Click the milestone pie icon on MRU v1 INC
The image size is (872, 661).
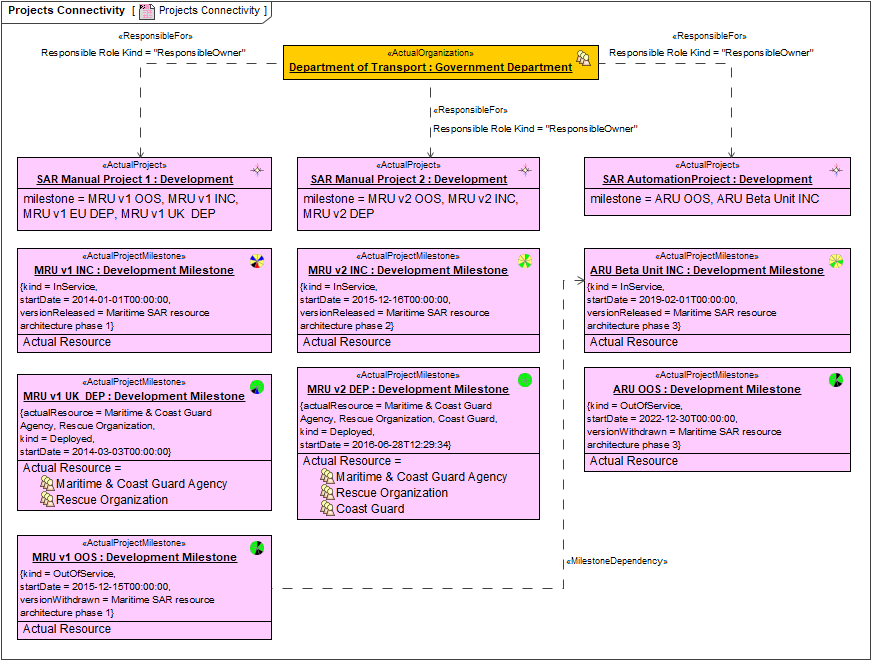pos(257,262)
